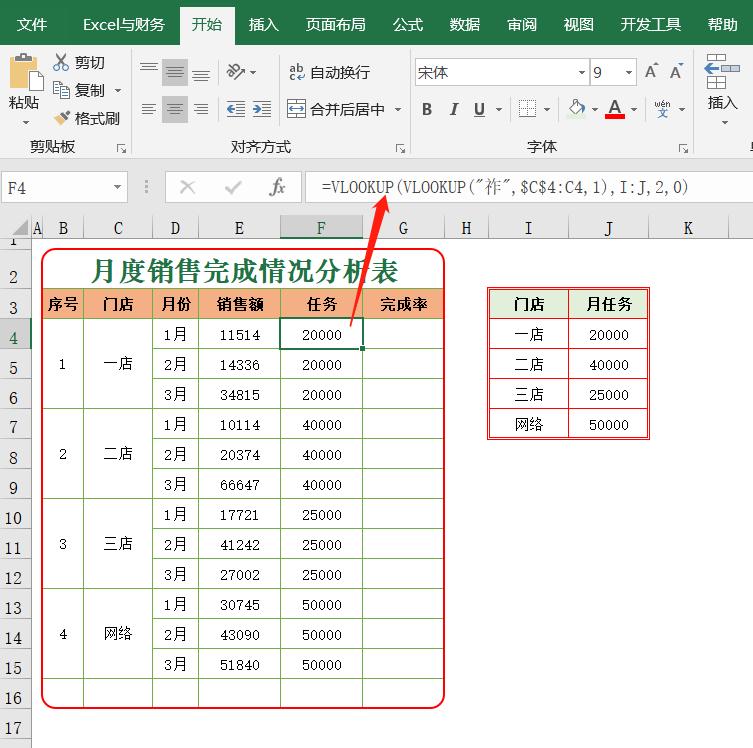The width and height of the screenshot is (753, 748).
Task: Click Merge and Center (合并后居中)
Action: tap(336, 109)
